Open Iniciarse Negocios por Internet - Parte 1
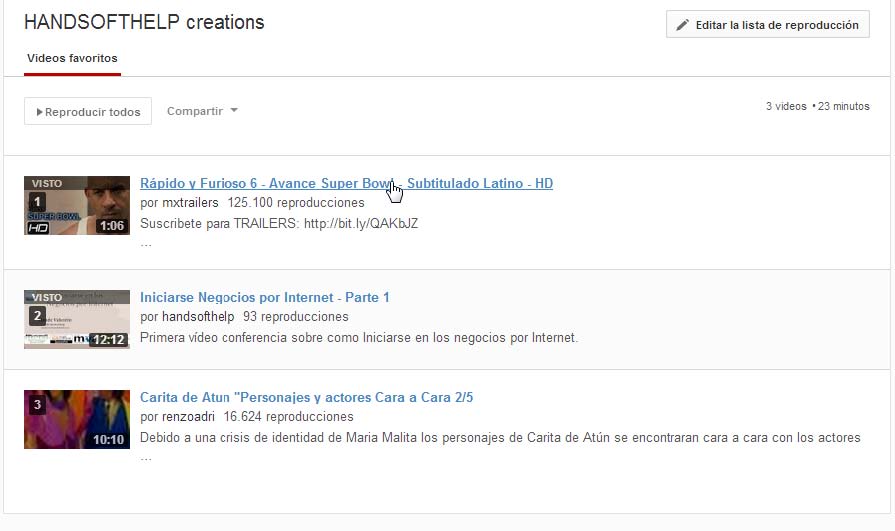Screen dimensions: 895x531 coord(265,297)
